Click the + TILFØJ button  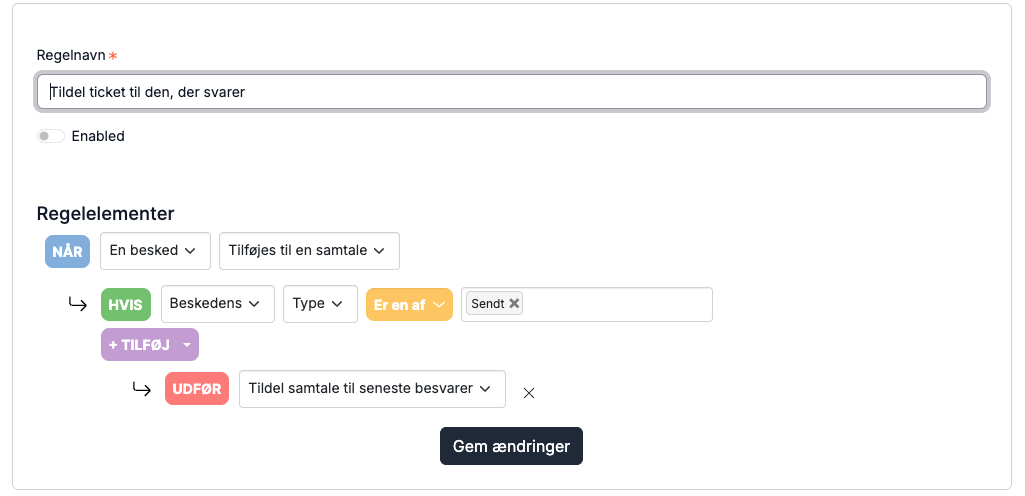click(x=150, y=344)
